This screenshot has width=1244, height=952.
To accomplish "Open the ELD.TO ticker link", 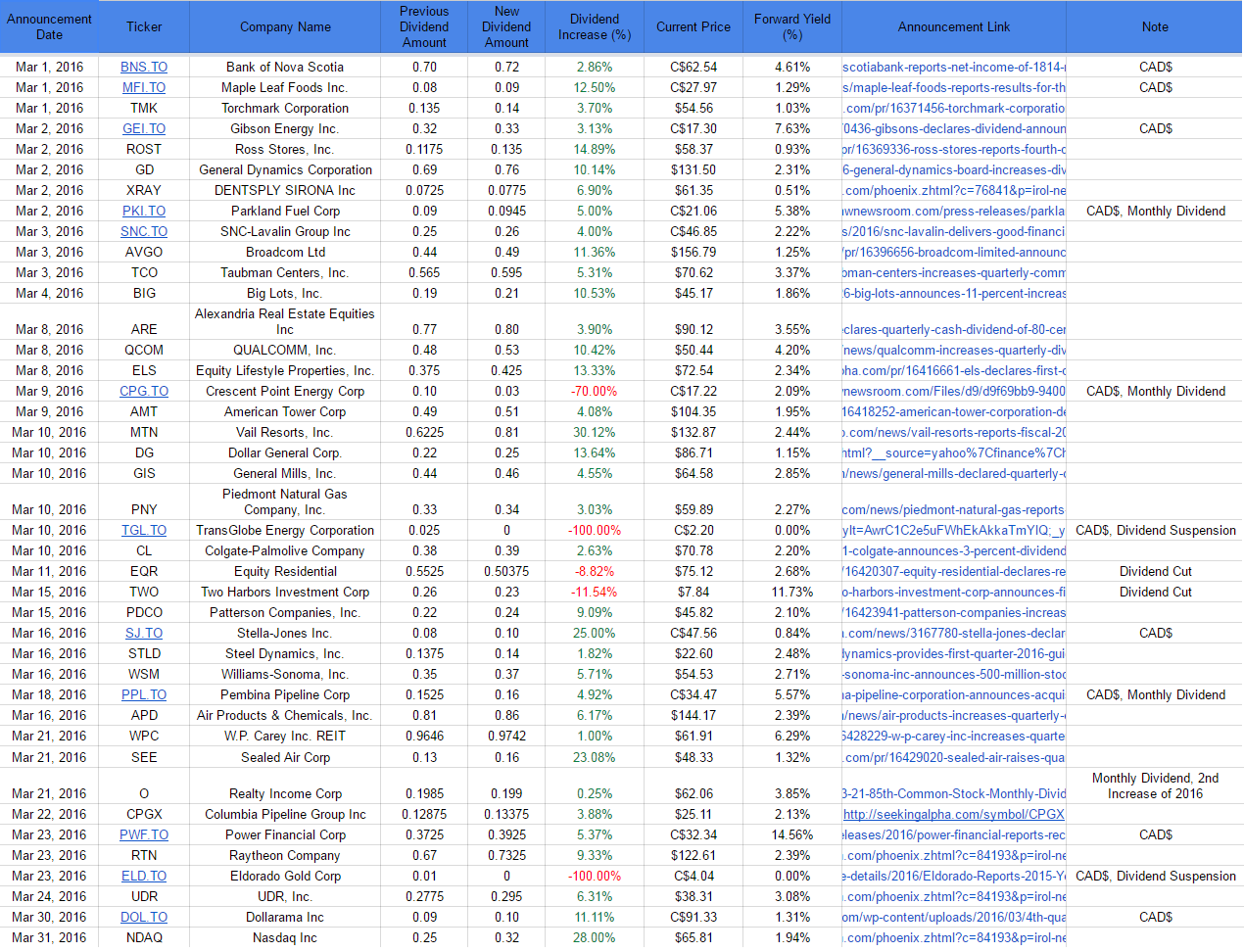I will click(x=144, y=876).
